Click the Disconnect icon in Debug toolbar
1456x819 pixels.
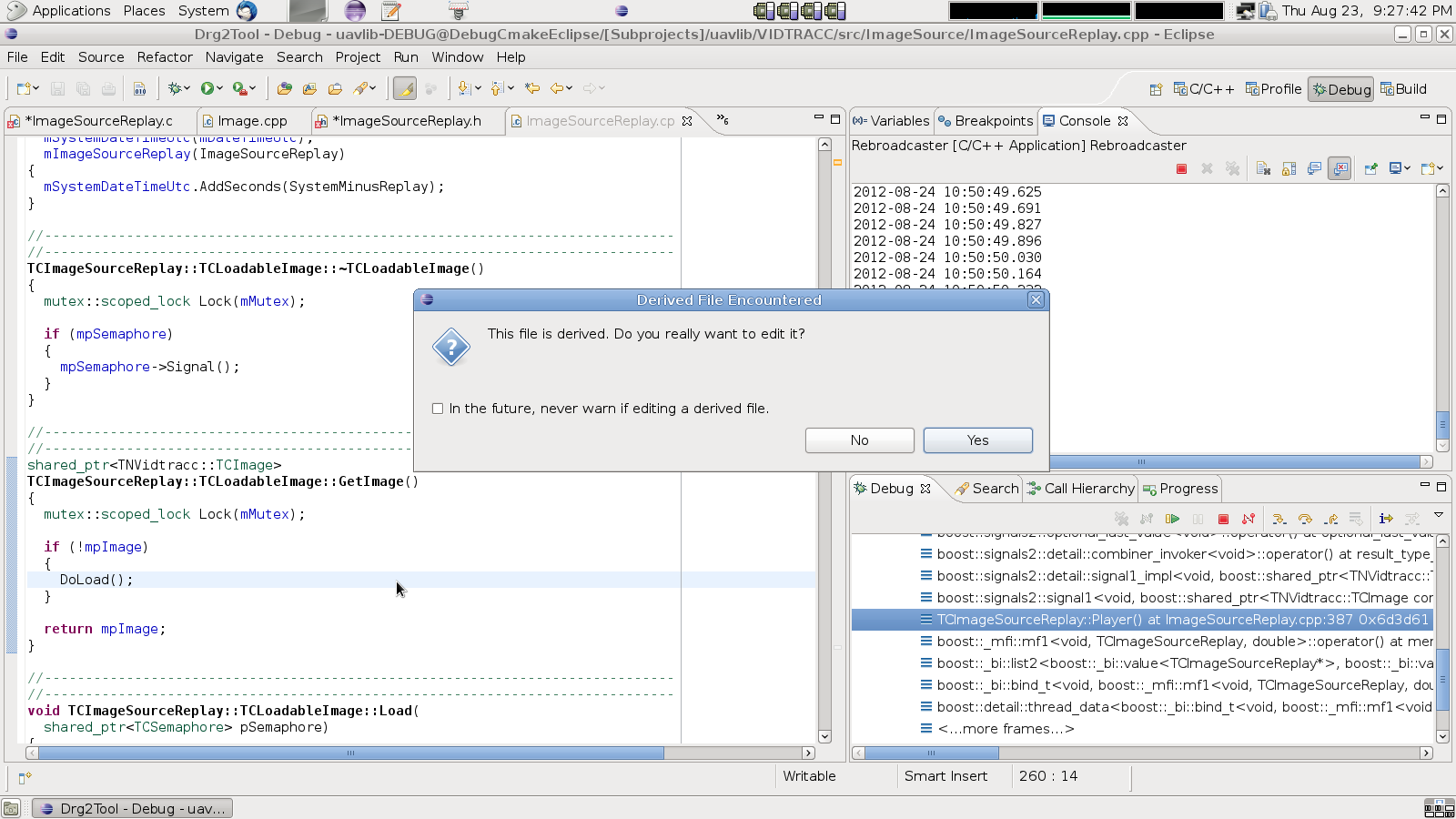(x=1249, y=519)
